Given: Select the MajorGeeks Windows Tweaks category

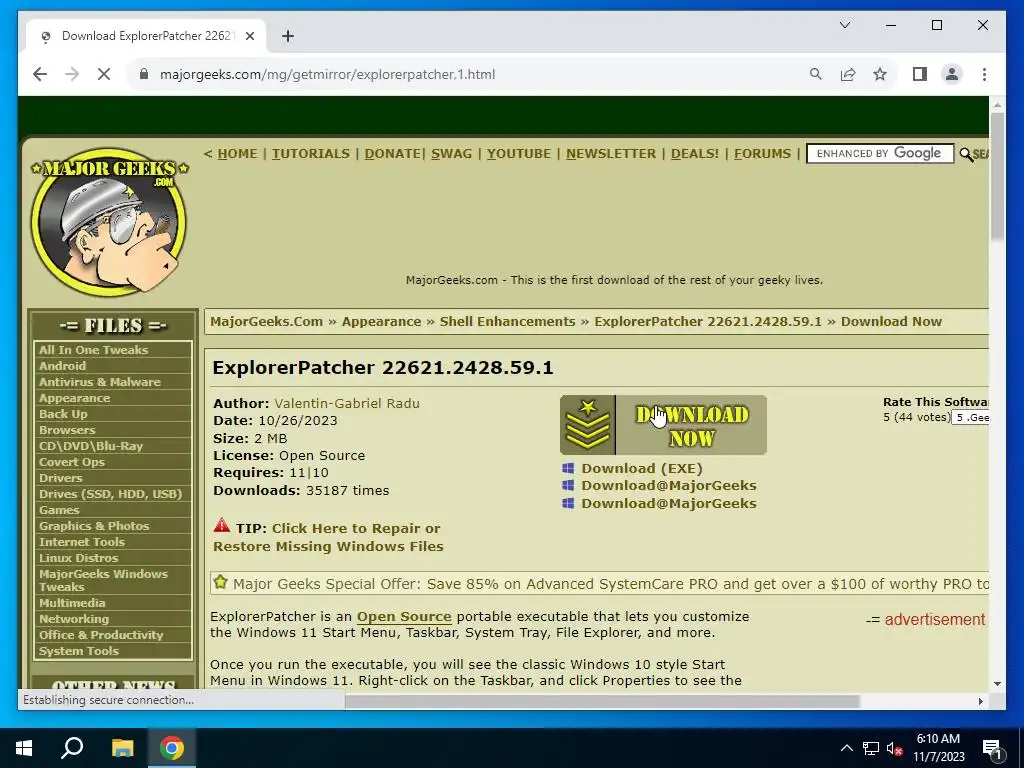Looking at the screenshot, I should [x=113, y=580].
